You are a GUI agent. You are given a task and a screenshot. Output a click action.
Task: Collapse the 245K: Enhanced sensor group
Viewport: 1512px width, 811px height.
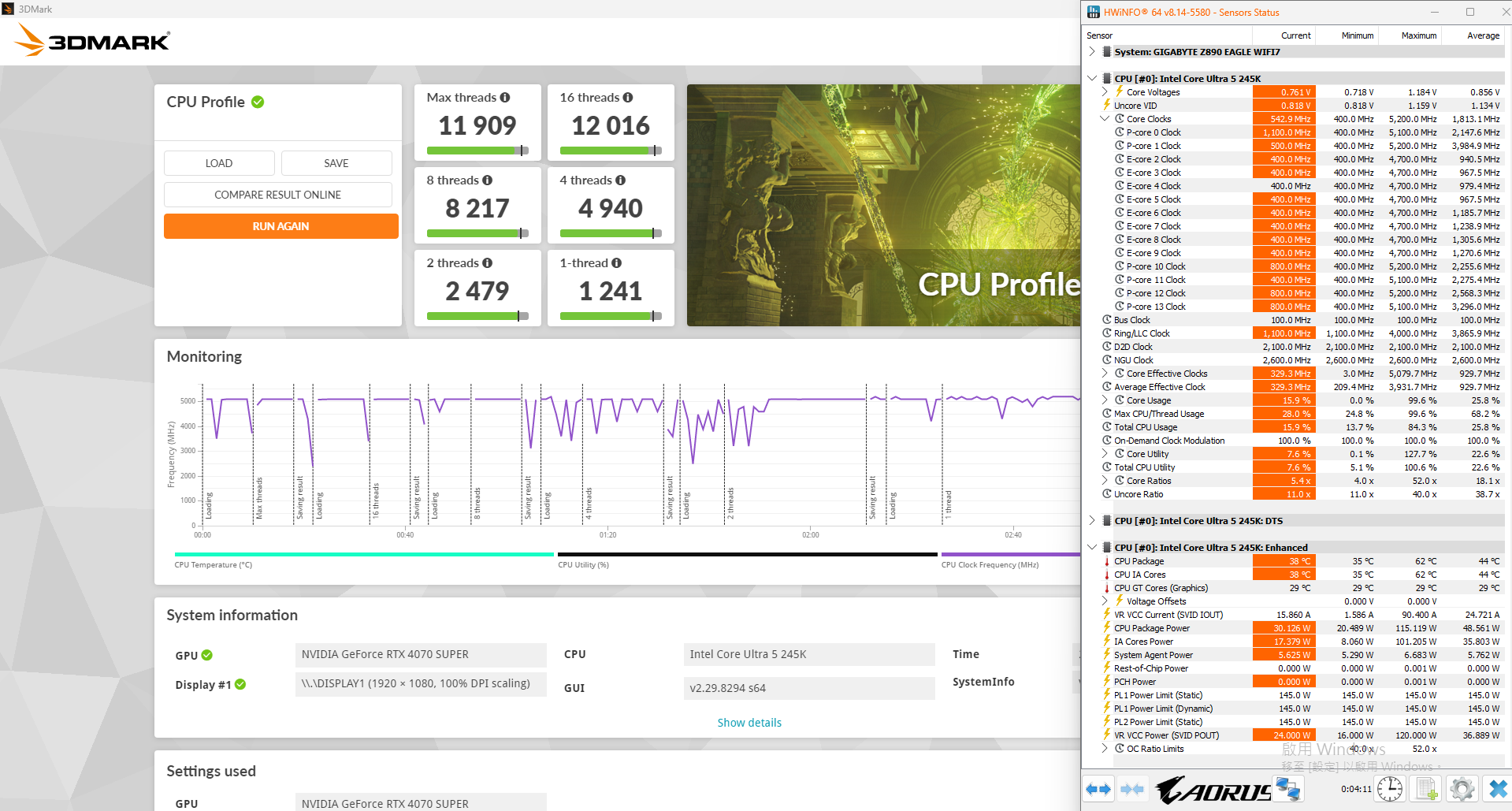[x=1092, y=548]
